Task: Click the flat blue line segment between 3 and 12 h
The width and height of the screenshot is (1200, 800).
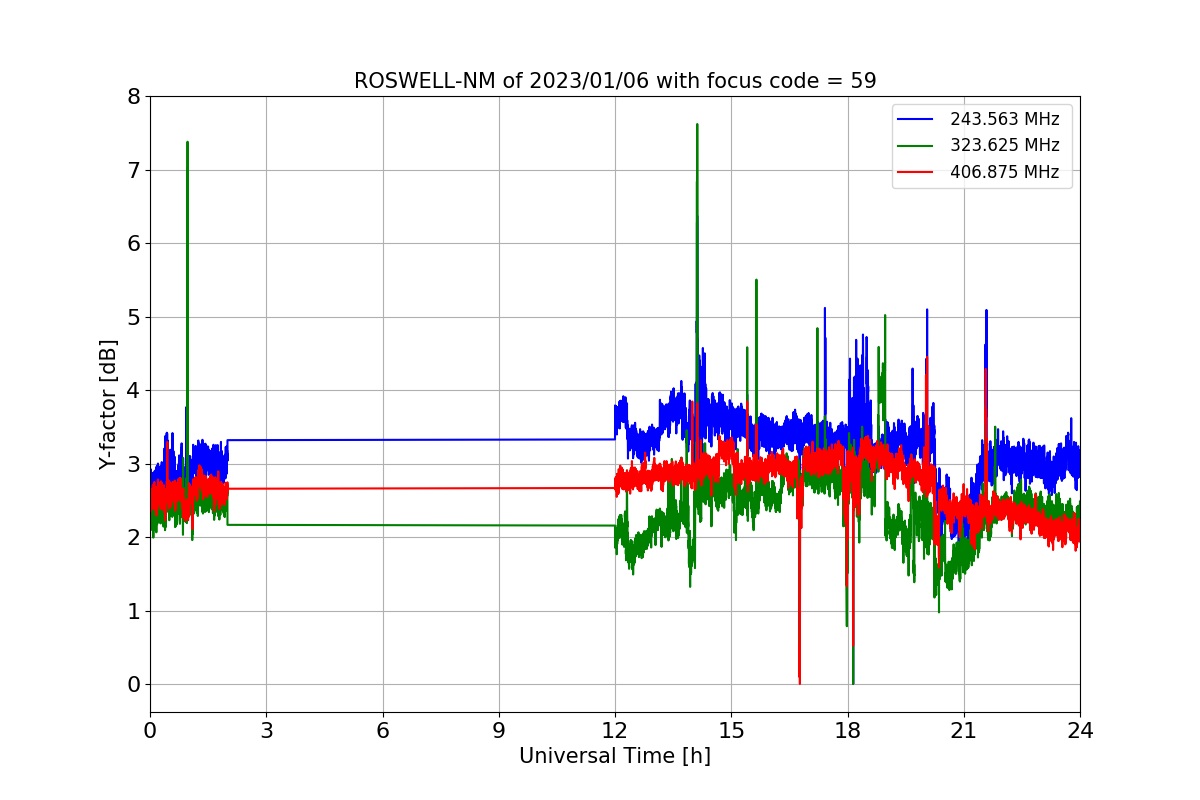Action: pos(421,440)
